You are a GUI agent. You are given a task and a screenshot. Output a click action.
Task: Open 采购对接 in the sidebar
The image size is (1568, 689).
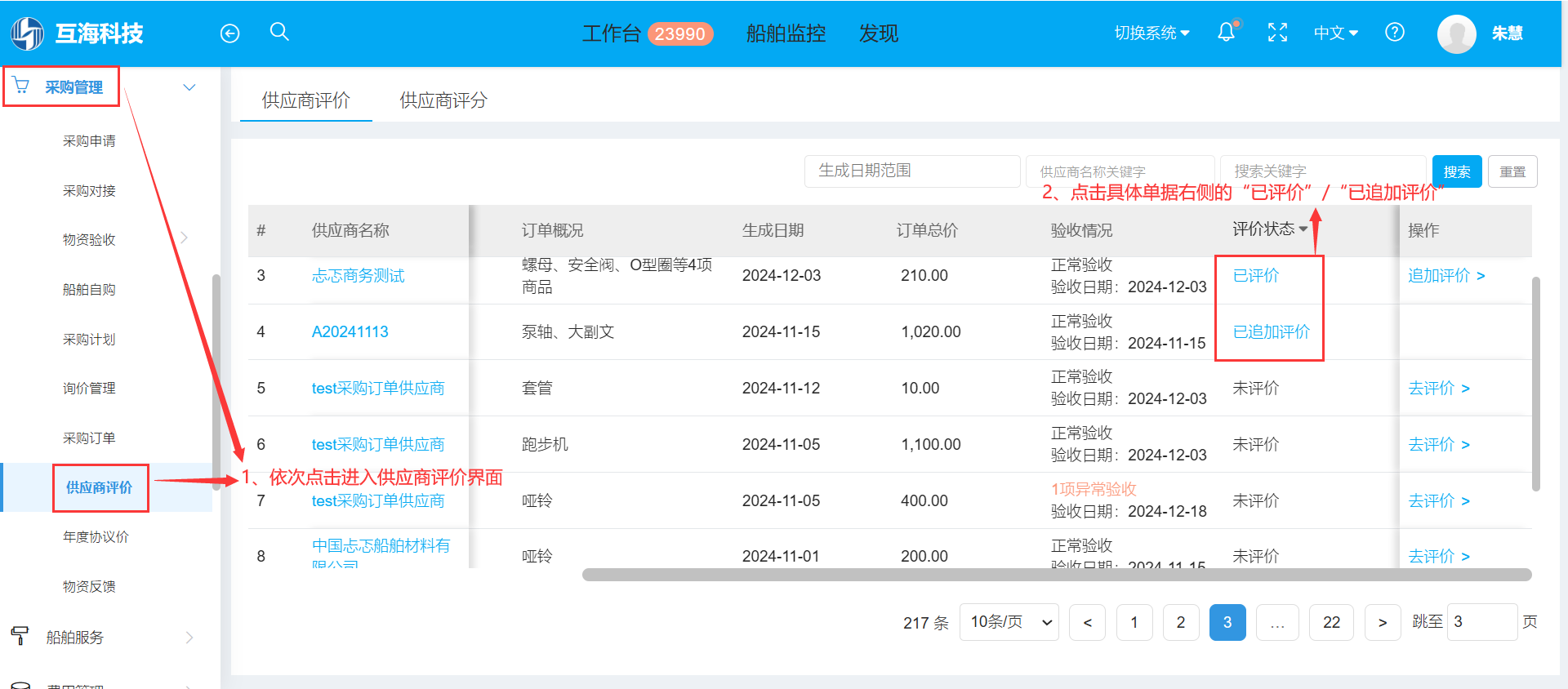(89, 191)
